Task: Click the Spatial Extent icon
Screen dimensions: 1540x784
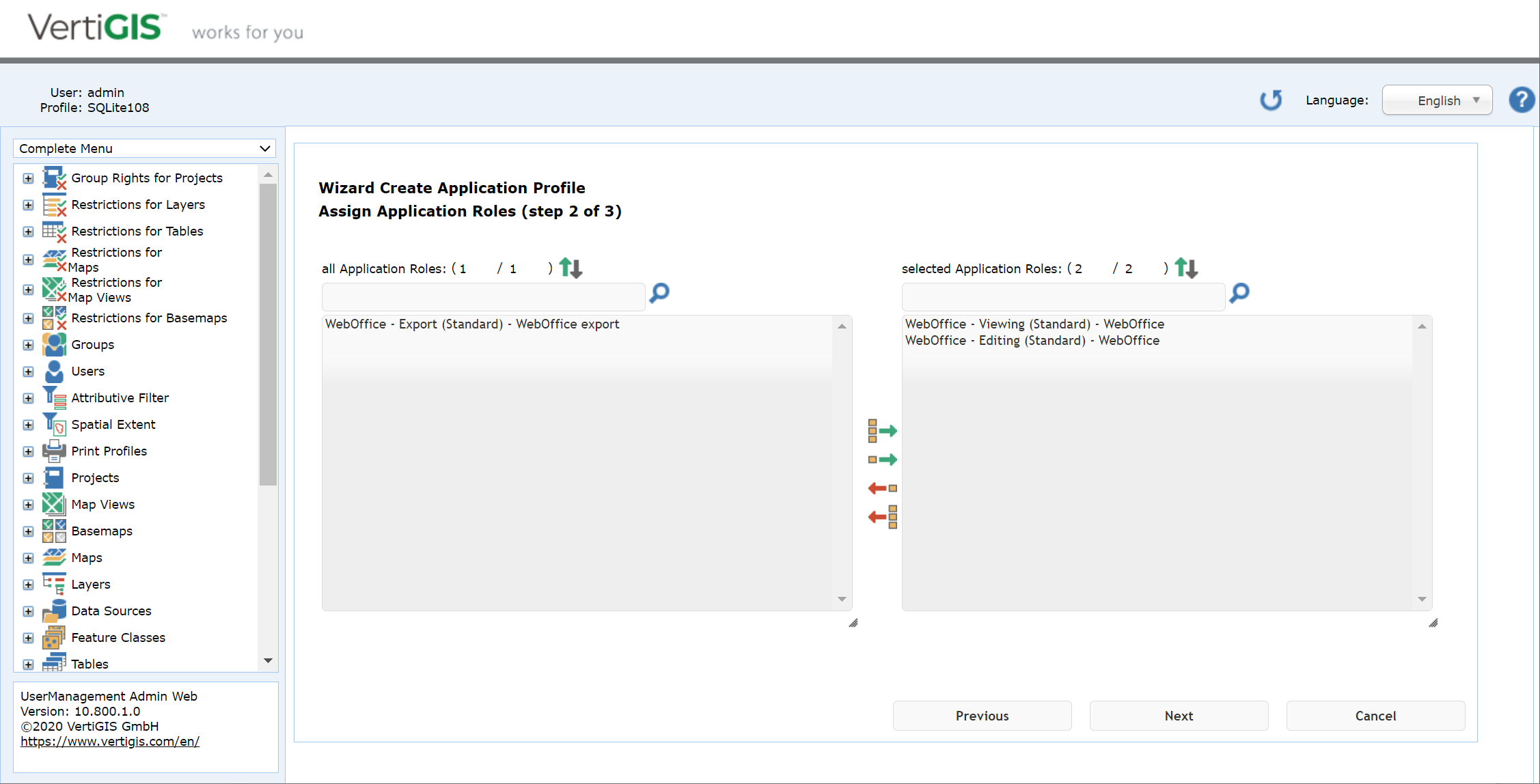Action: pyautogui.click(x=54, y=424)
